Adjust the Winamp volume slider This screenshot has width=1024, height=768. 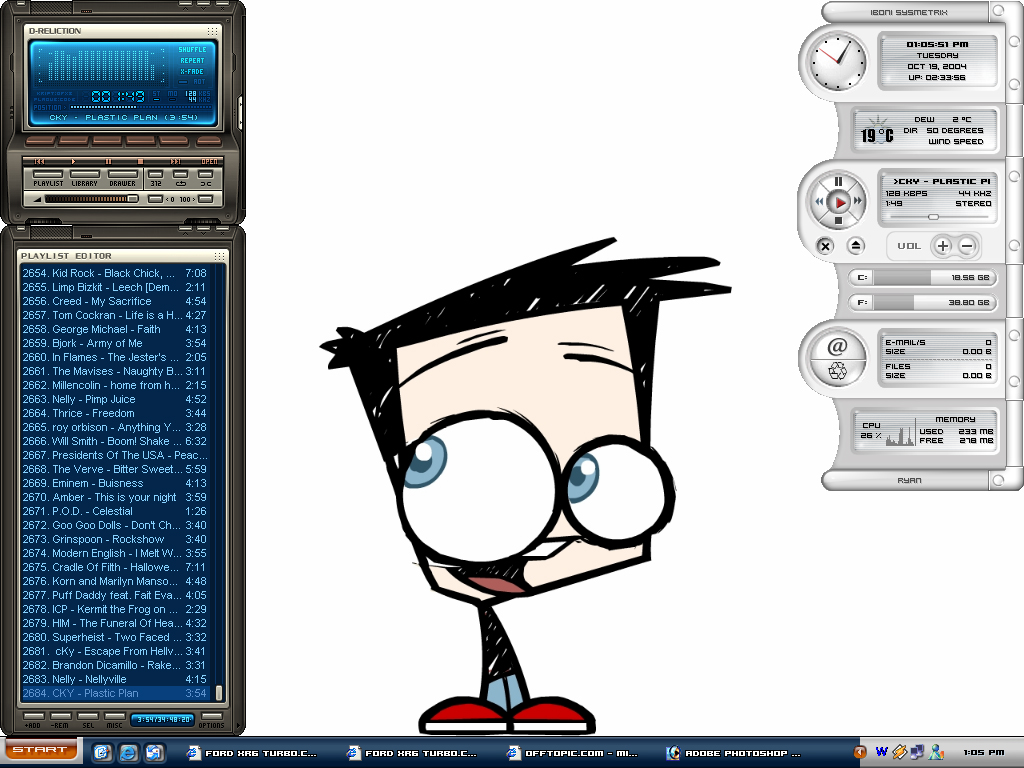(x=90, y=199)
